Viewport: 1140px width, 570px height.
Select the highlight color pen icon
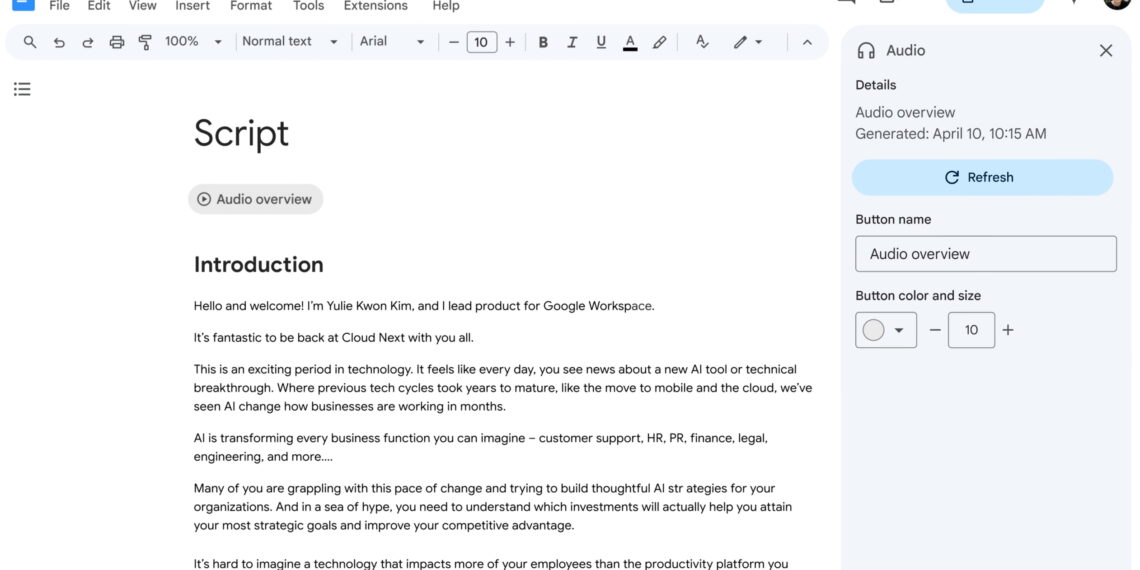[659, 42]
